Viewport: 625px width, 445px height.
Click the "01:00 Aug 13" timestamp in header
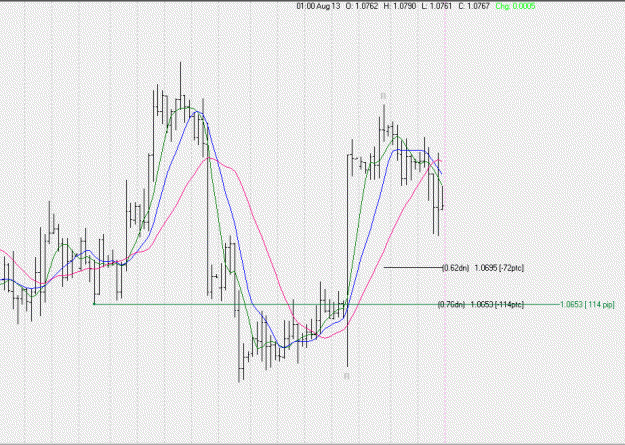318,6
